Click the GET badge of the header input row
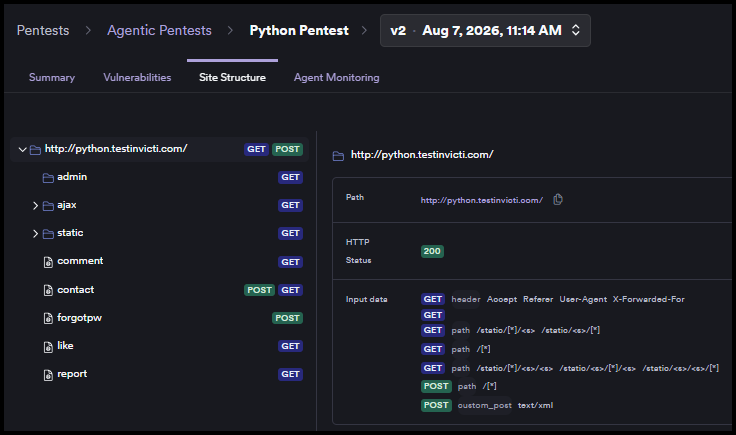 click(x=432, y=299)
